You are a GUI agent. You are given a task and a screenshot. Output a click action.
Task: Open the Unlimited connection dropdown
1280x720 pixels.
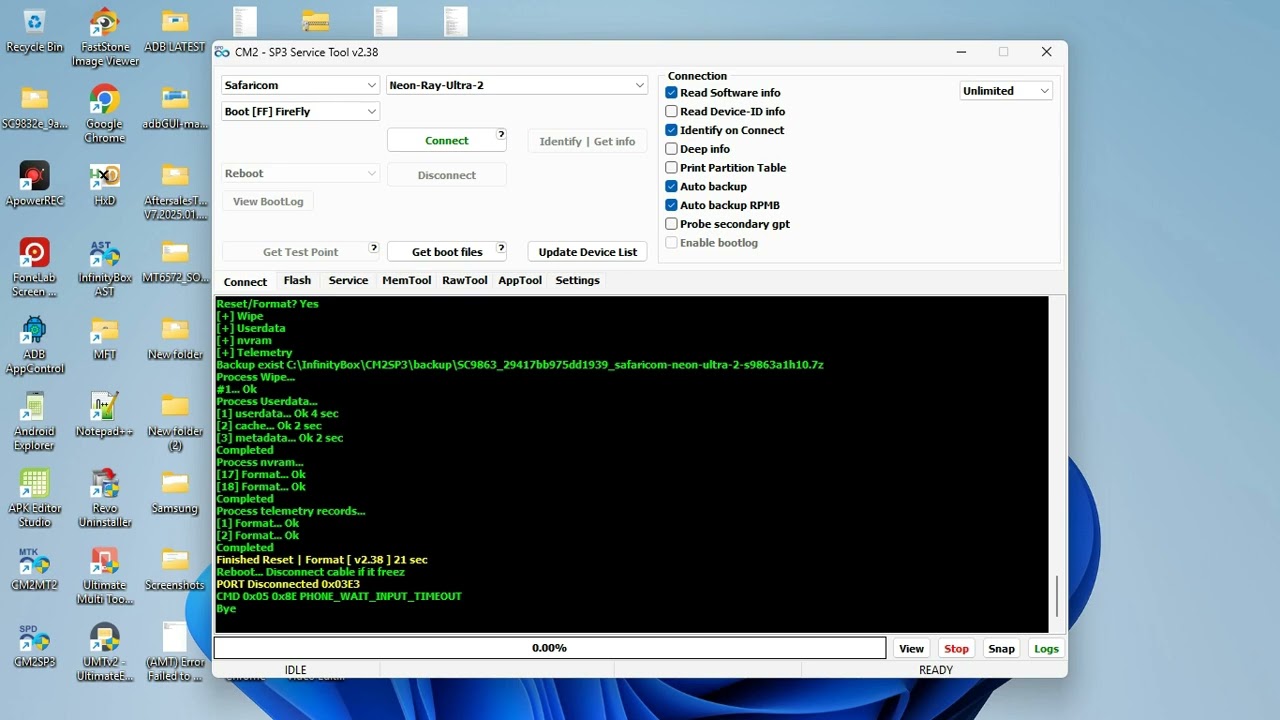1006,91
